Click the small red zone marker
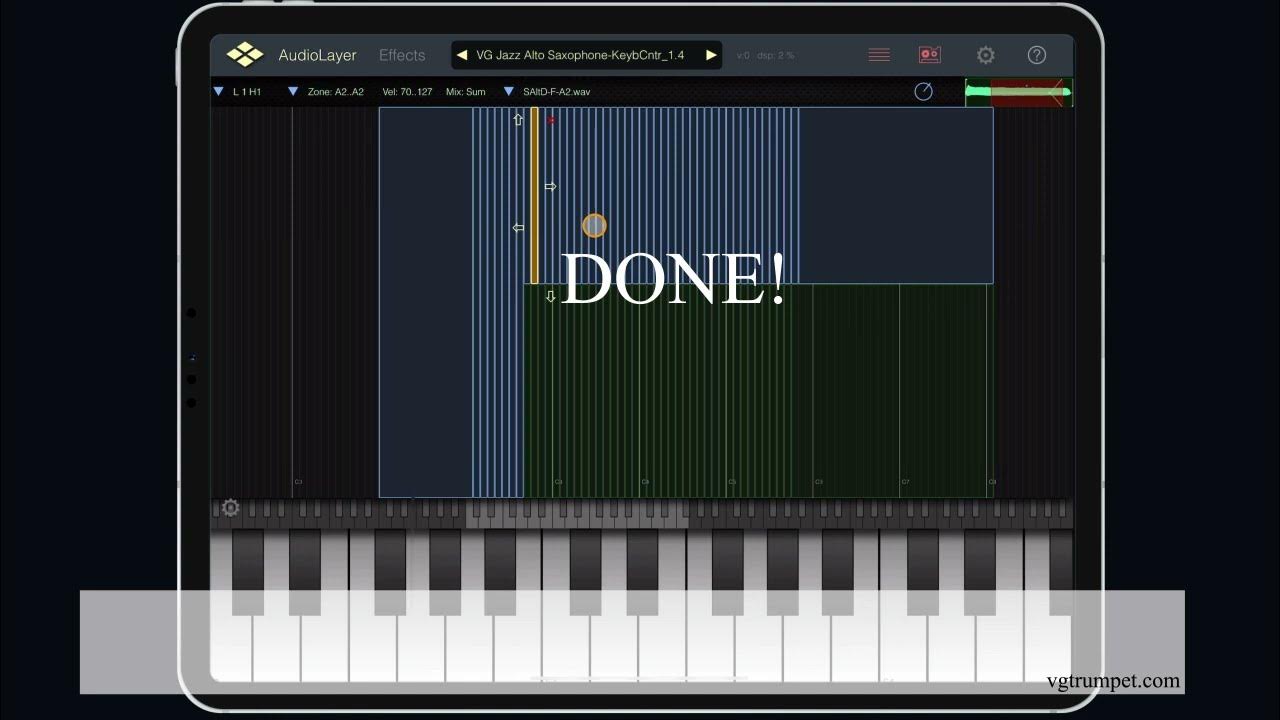 [551, 120]
